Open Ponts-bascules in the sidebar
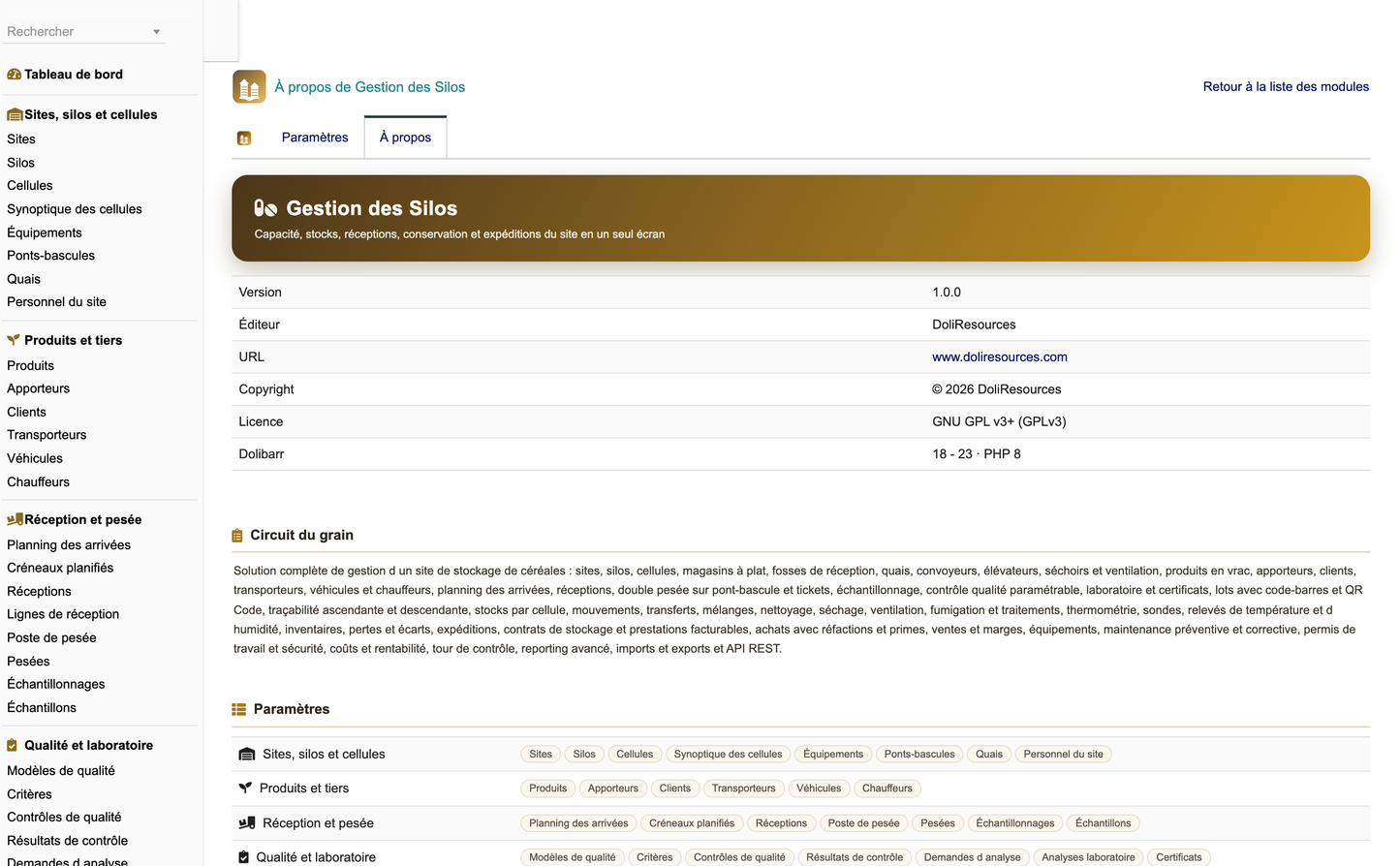 click(51, 256)
